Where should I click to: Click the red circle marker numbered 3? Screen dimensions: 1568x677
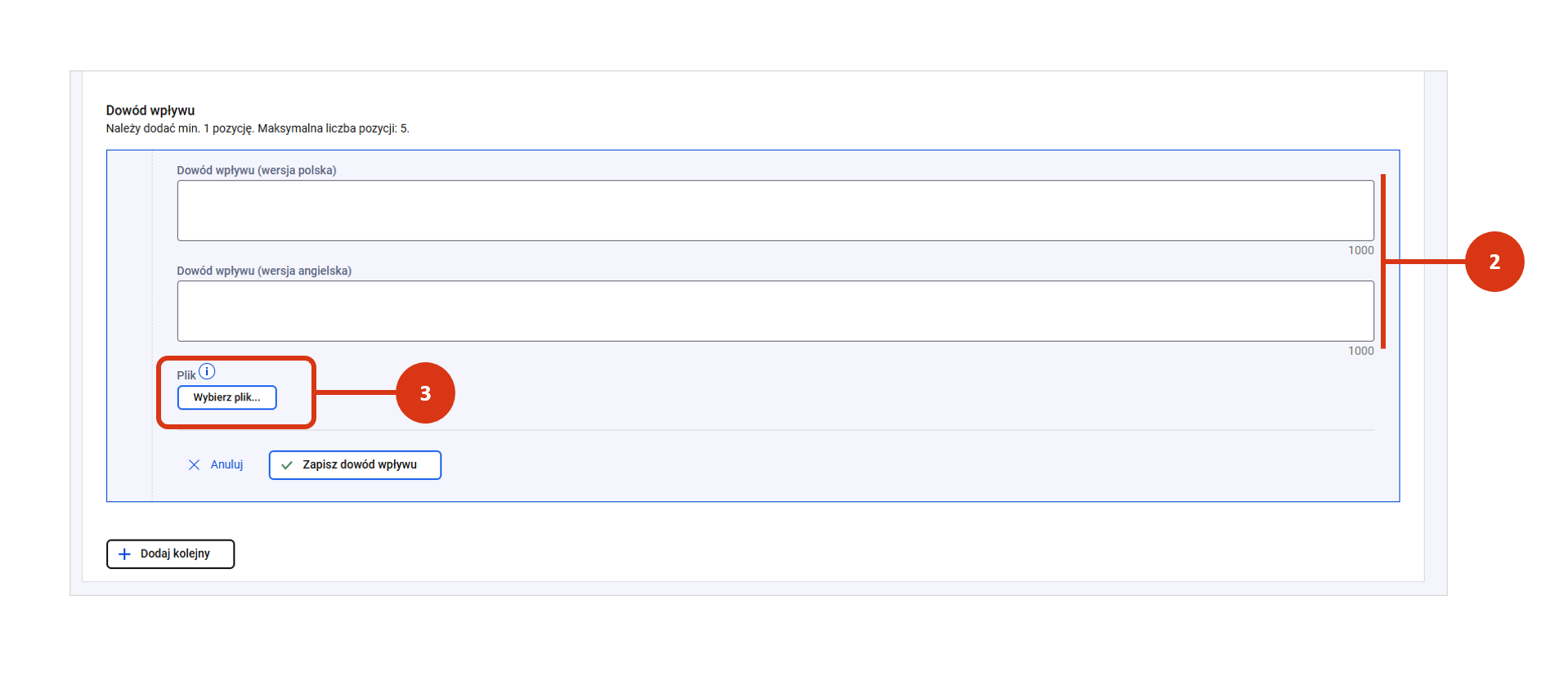click(425, 393)
